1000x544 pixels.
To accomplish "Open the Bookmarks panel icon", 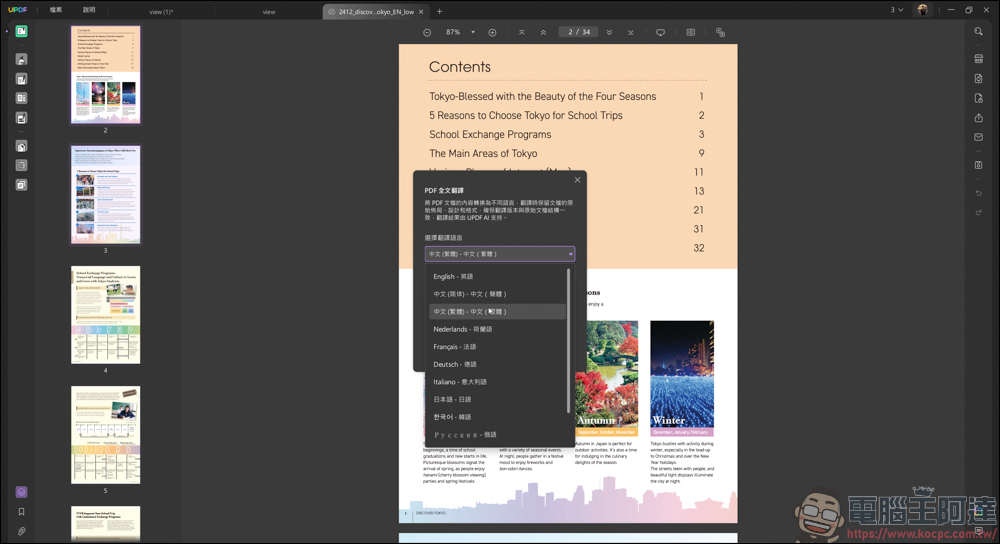I will click(21, 511).
